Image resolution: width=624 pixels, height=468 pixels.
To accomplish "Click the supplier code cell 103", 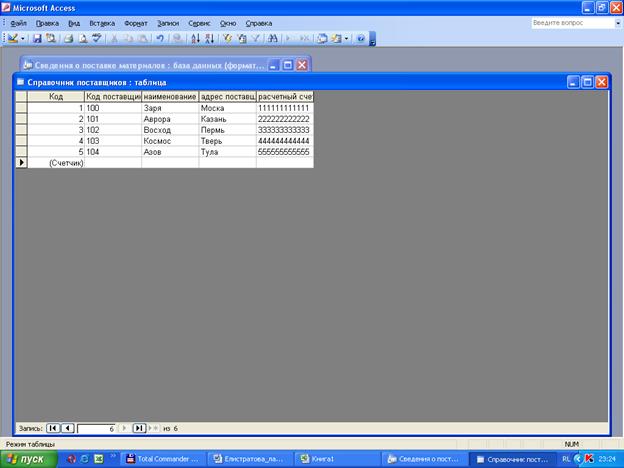I will [x=113, y=141].
